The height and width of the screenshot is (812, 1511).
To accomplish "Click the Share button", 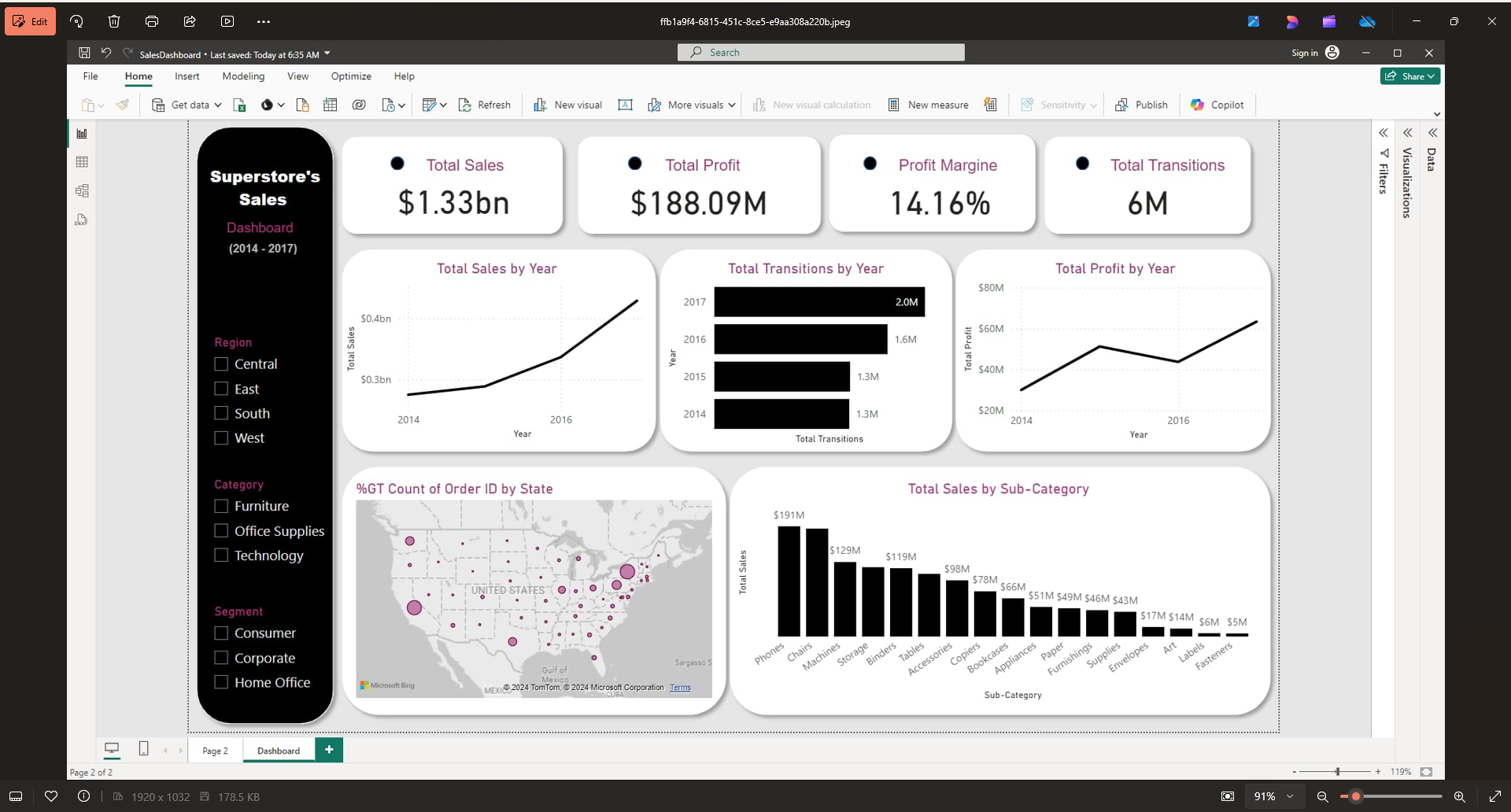I will click(1409, 76).
